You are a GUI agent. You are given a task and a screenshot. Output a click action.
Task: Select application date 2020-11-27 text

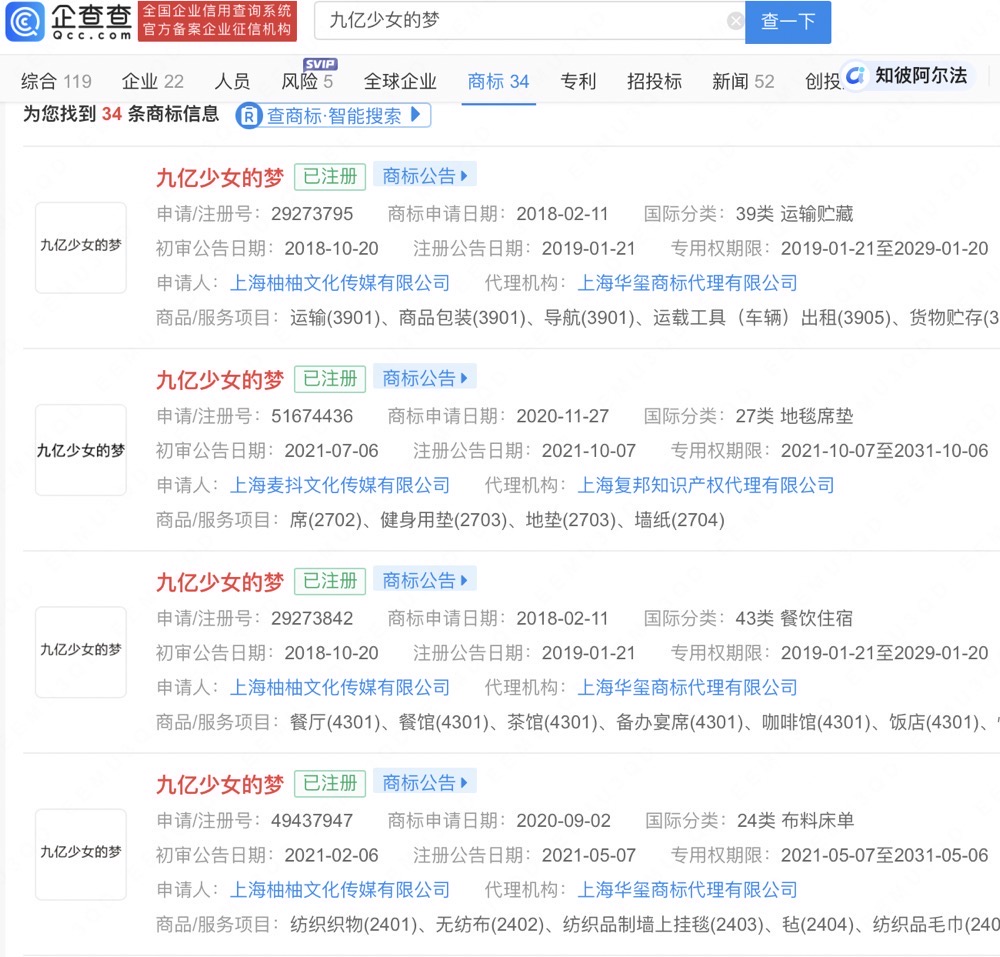pyautogui.click(x=562, y=416)
